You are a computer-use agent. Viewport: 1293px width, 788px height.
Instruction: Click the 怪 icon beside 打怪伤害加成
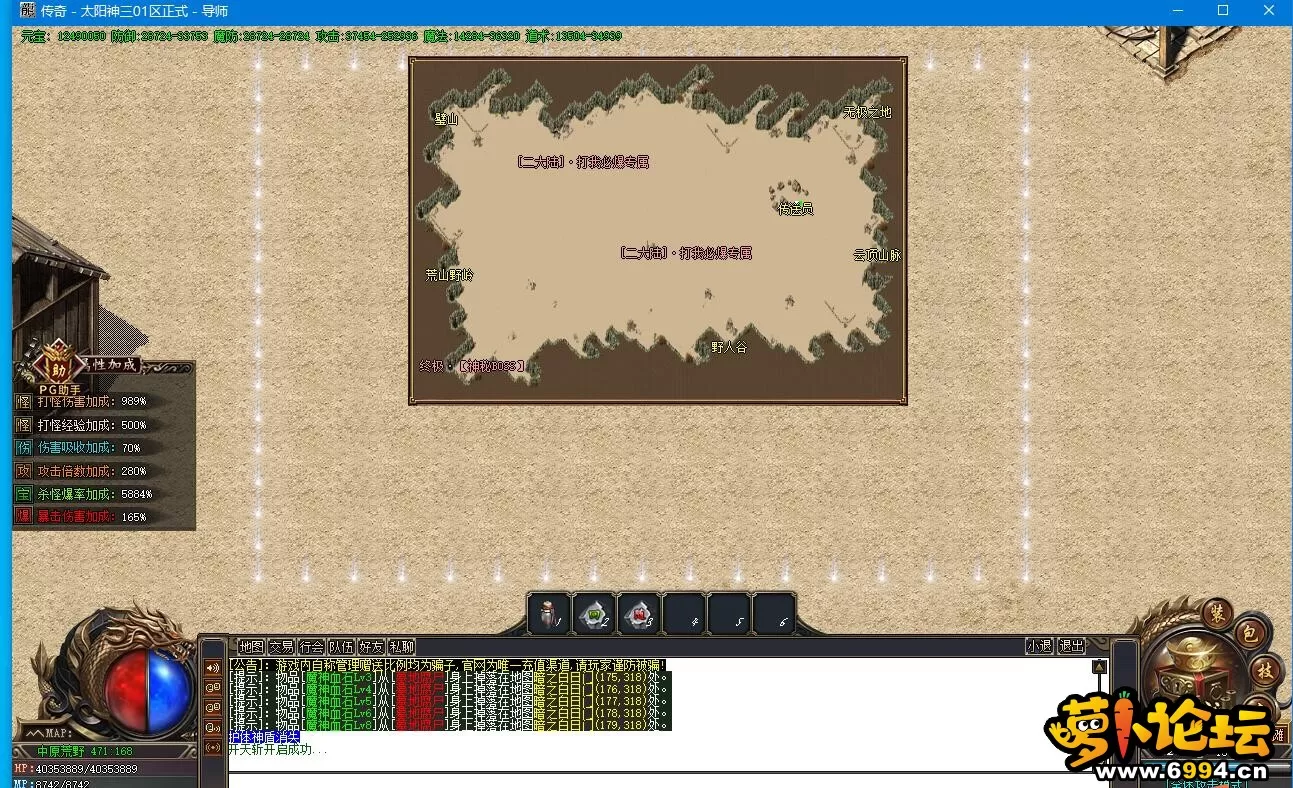24,401
